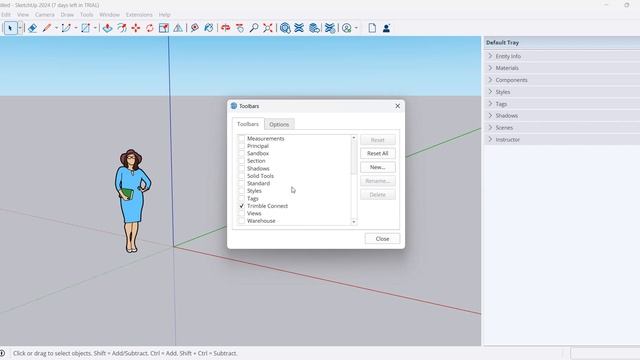Open the Extensions menu

coord(139,15)
